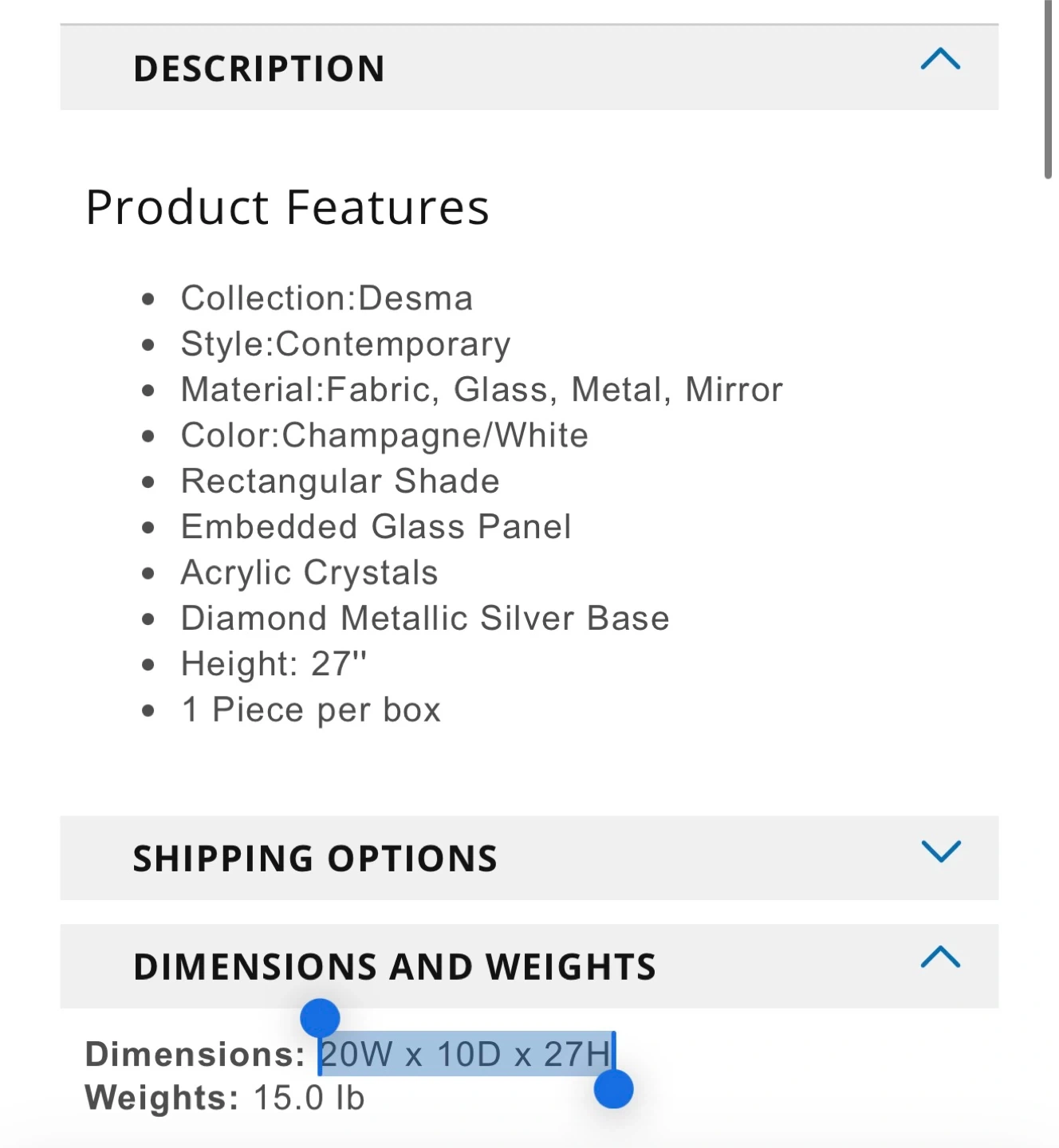Click the Description section's up chevron
Screen dimensions: 1059x1148
click(x=940, y=60)
